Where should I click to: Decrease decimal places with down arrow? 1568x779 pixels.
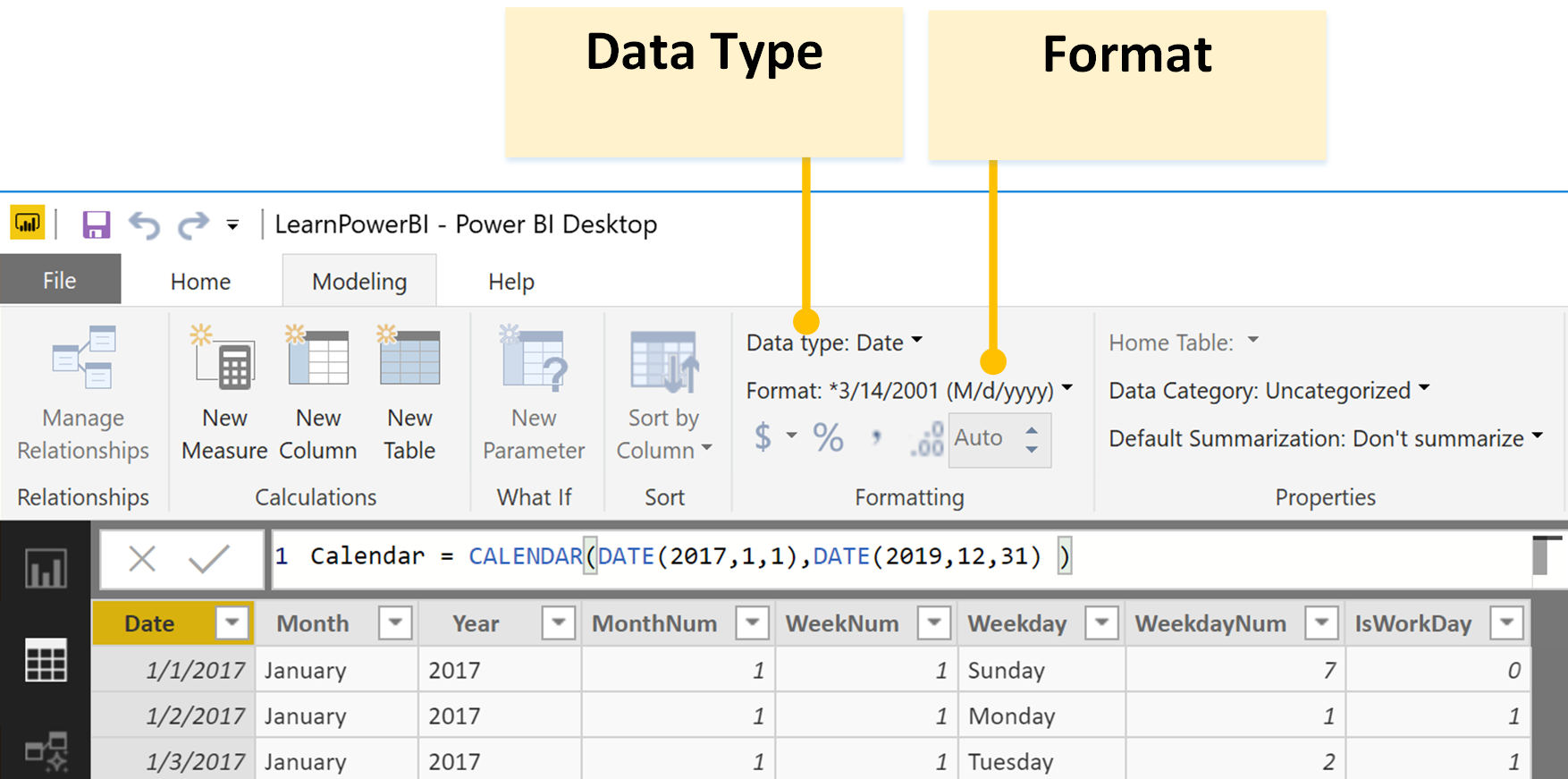coord(1032,449)
